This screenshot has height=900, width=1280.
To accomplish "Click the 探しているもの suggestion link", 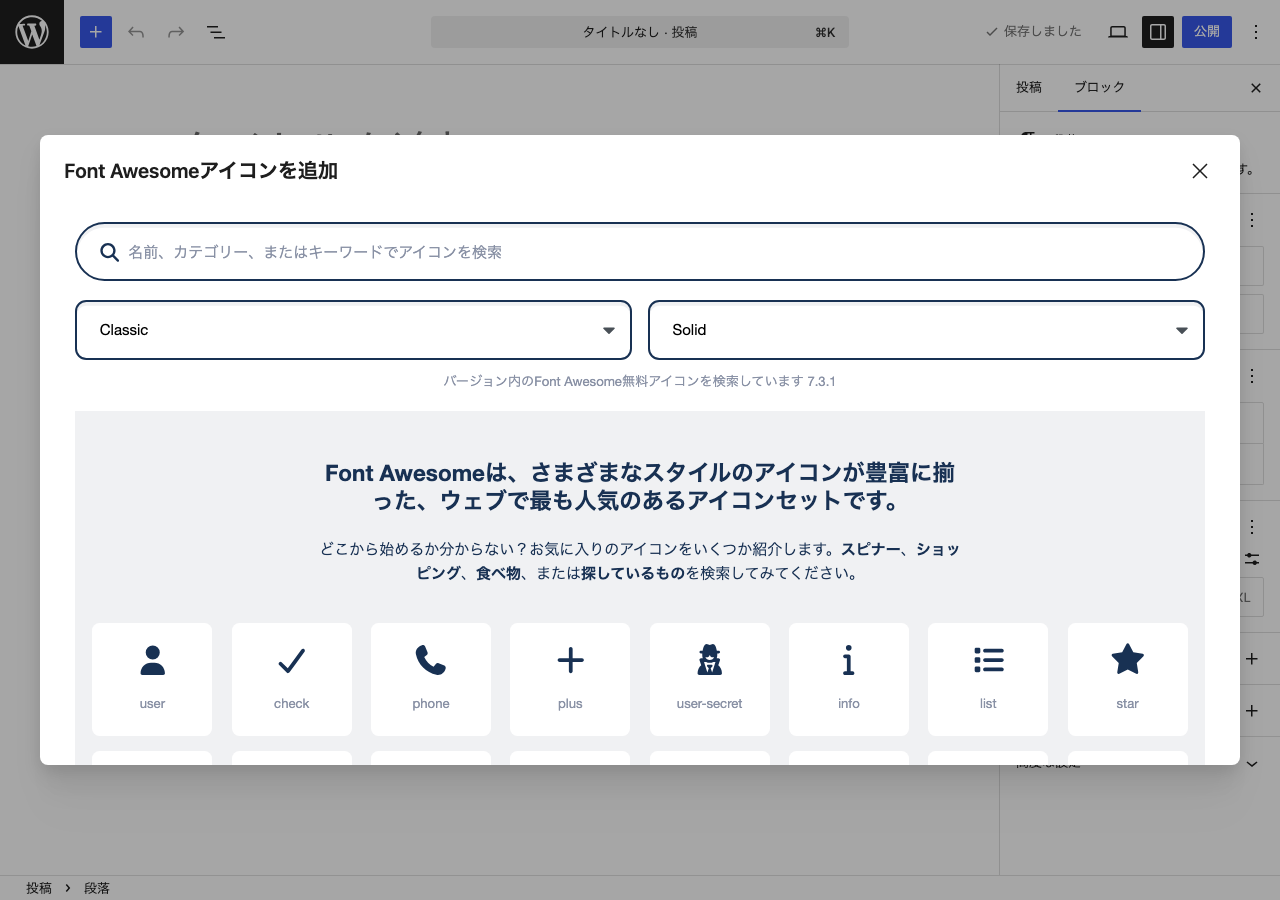I will [x=633, y=573].
